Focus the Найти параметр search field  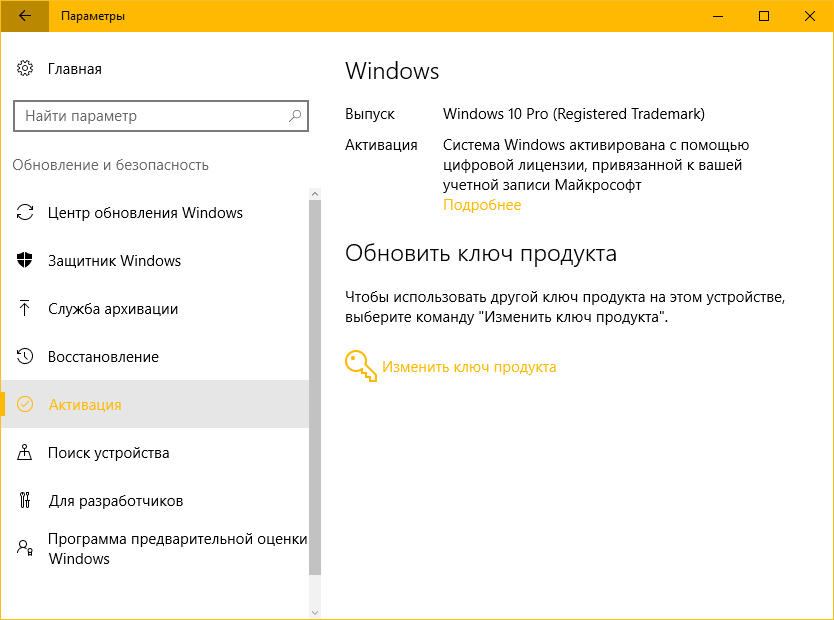tap(150, 116)
